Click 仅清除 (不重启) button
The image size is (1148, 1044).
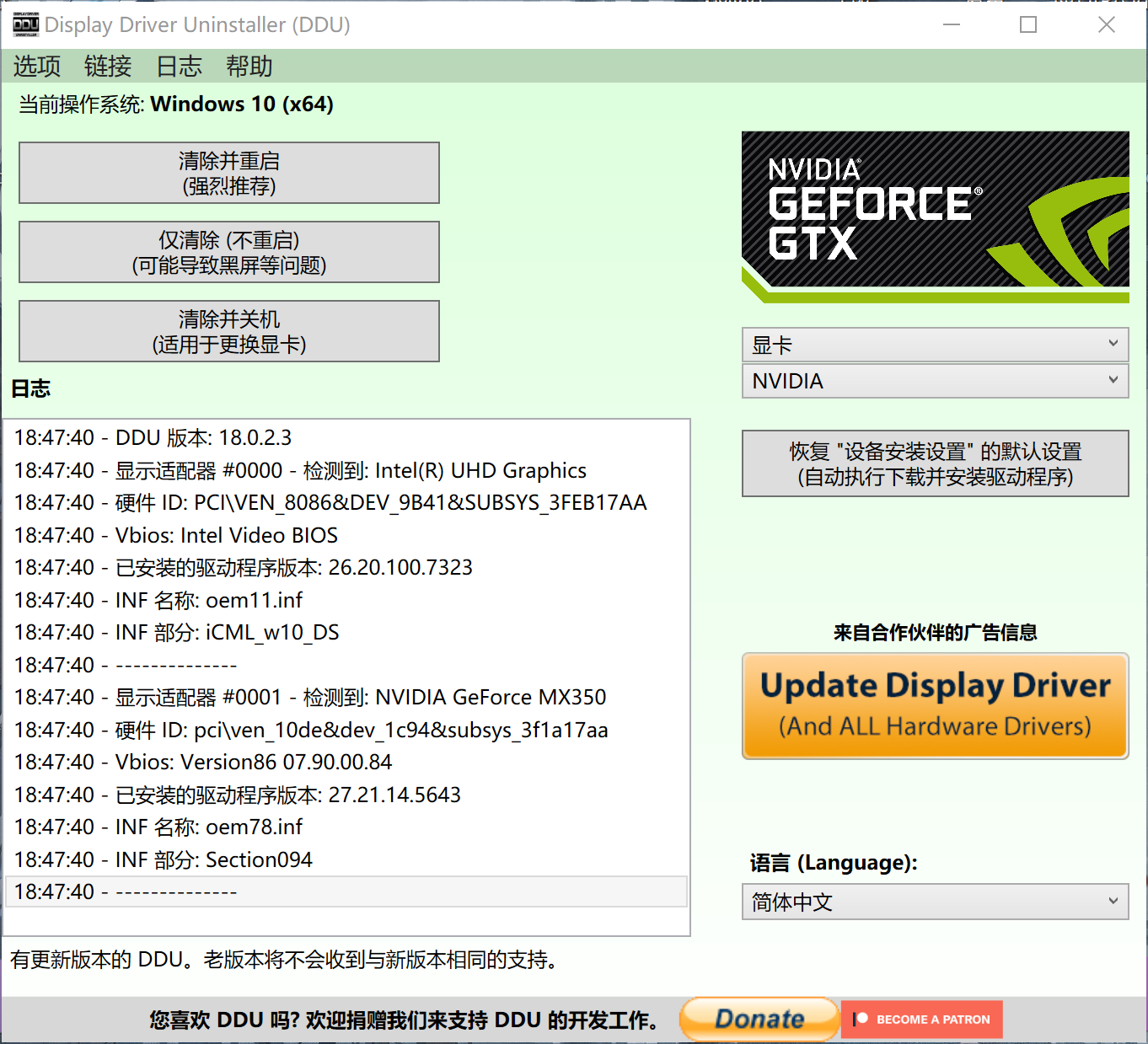(x=229, y=252)
